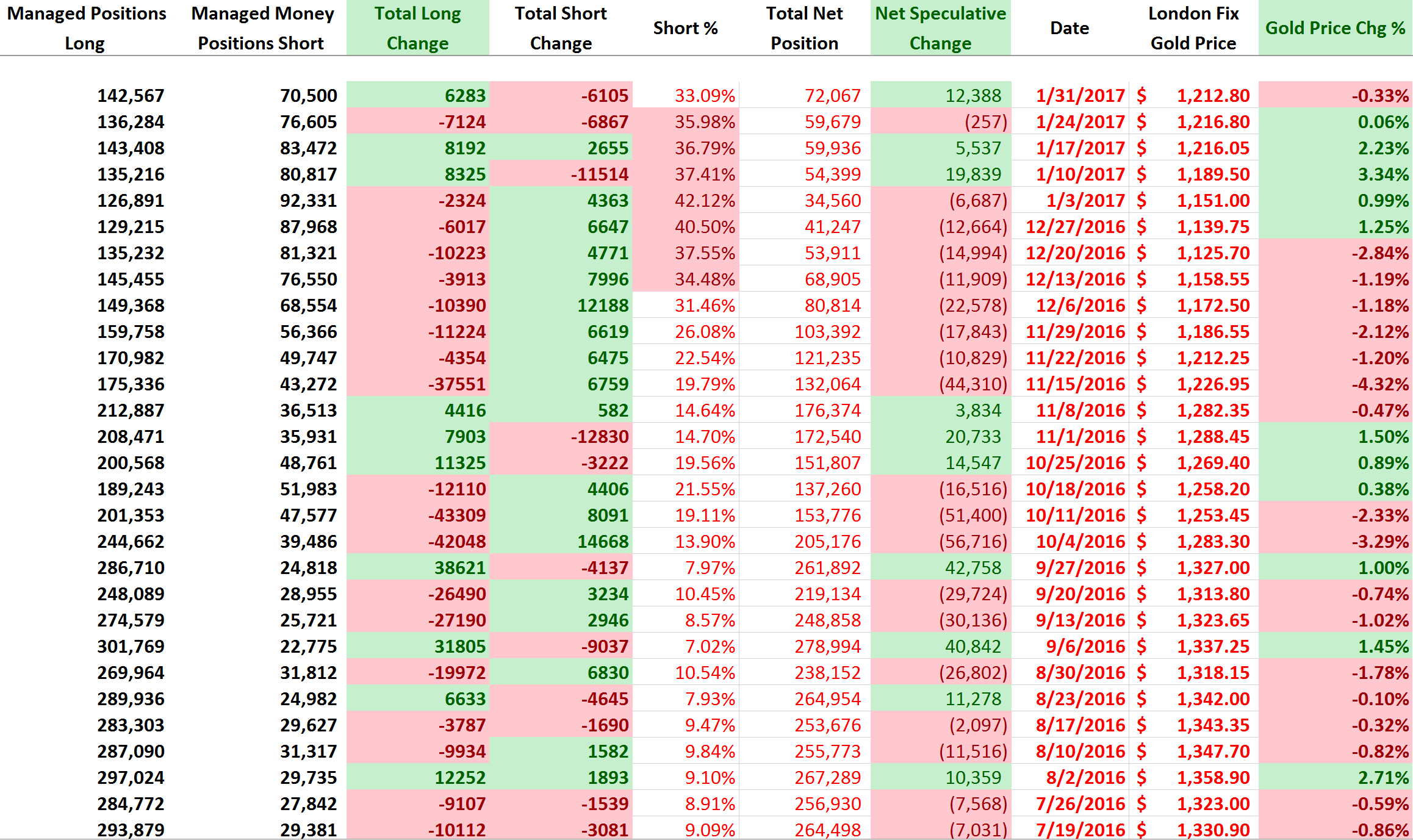This screenshot has height=840, width=1413.
Task: Select the date cell 11/8/2016
Action: (x=1070, y=410)
